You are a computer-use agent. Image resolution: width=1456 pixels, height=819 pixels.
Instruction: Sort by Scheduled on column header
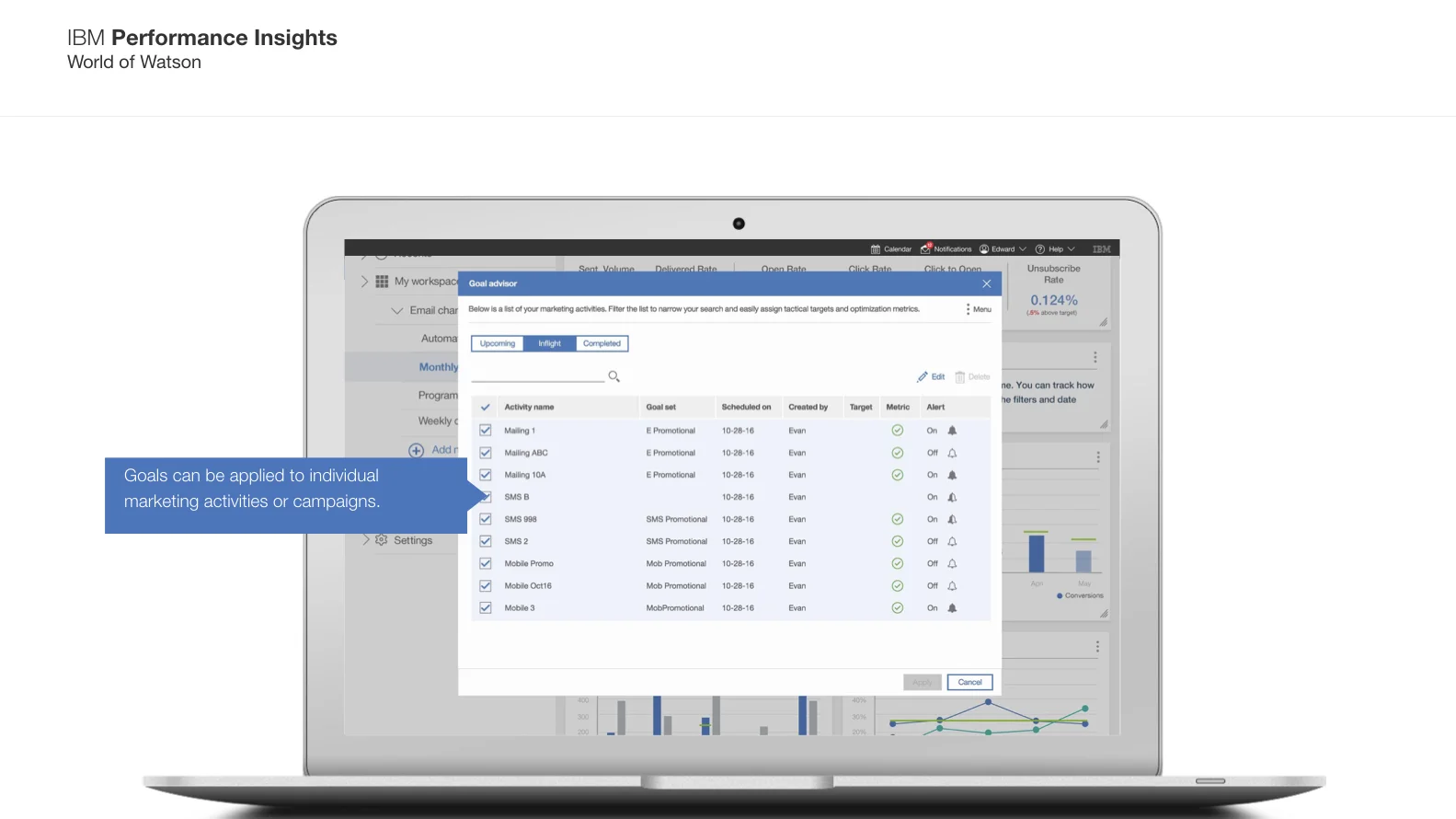tap(747, 407)
